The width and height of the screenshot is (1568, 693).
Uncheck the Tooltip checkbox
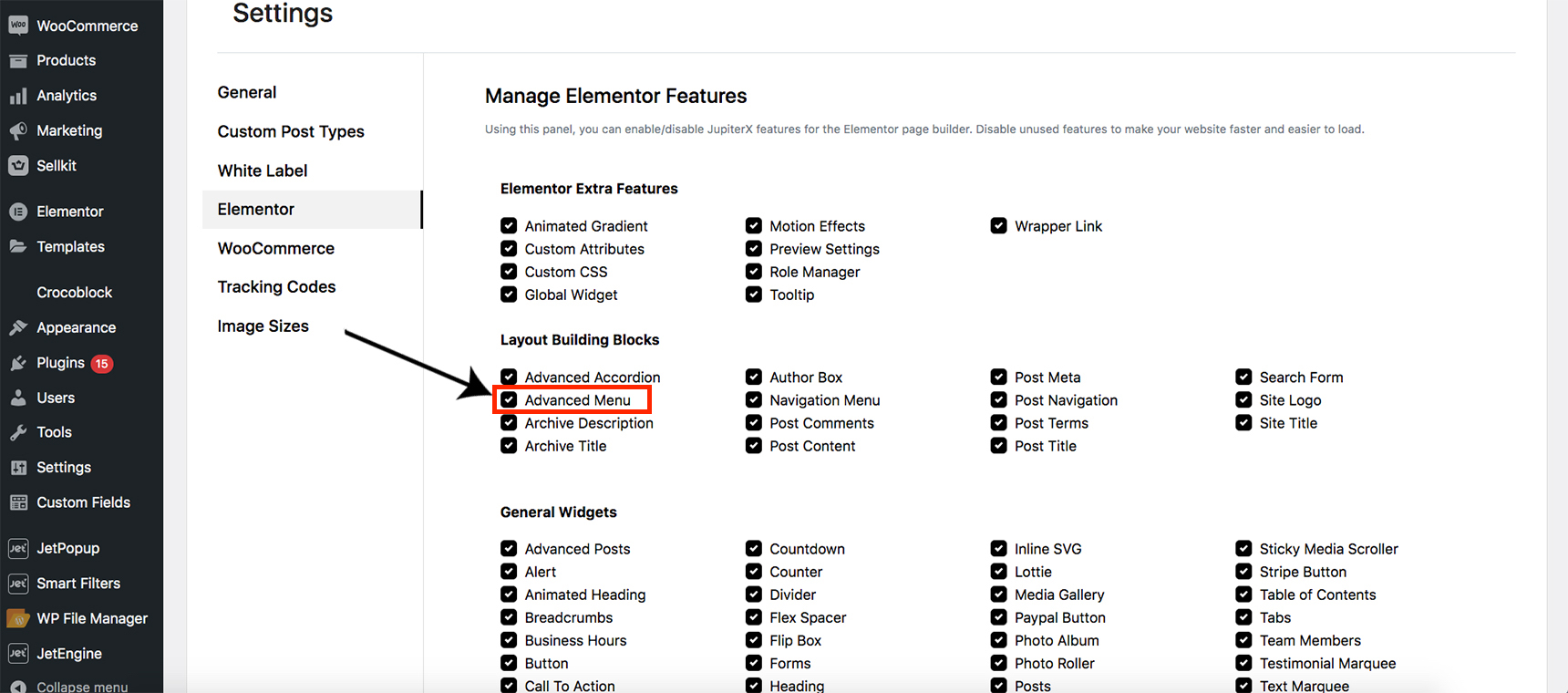(x=754, y=294)
